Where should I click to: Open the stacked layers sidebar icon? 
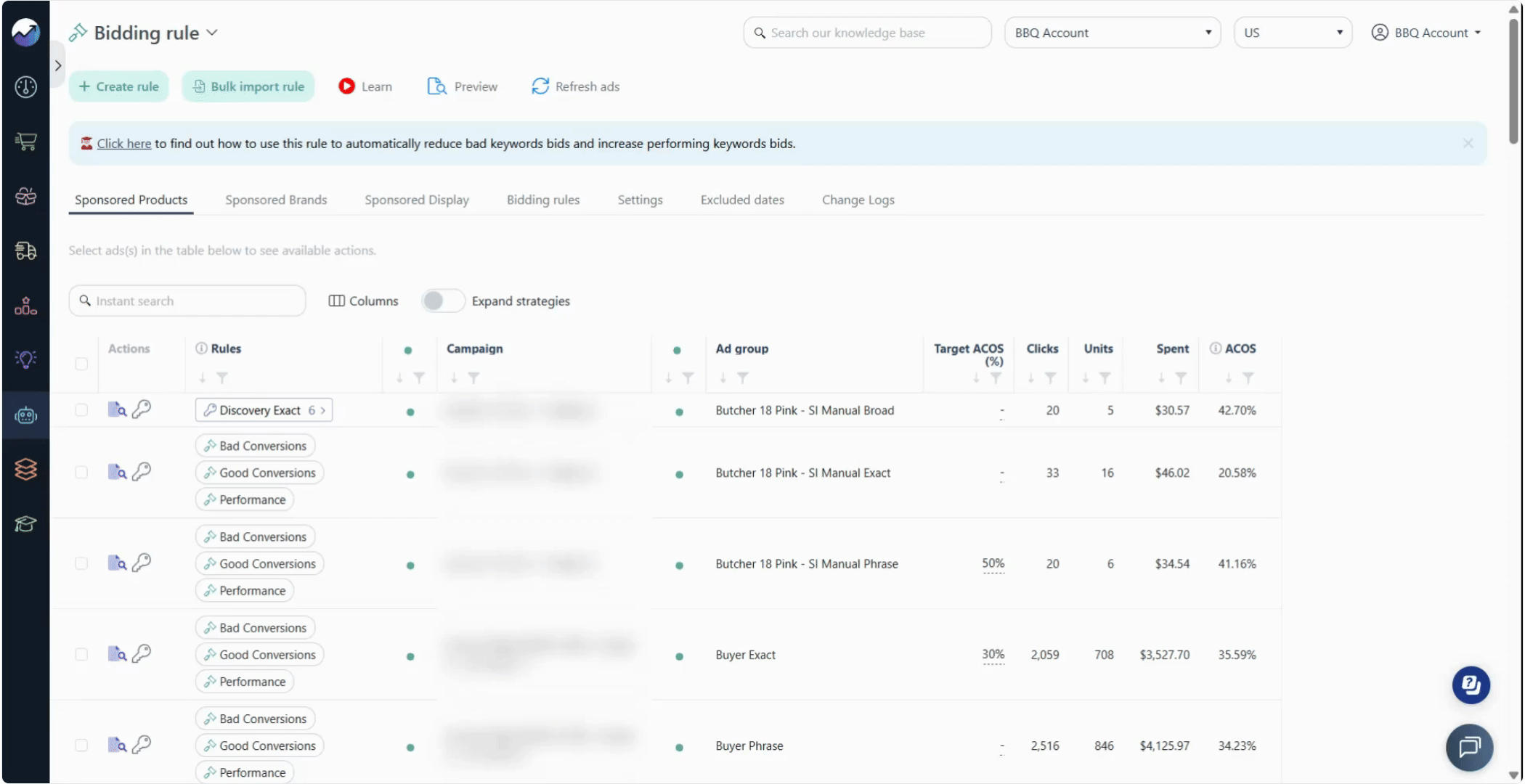click(26, 469)
